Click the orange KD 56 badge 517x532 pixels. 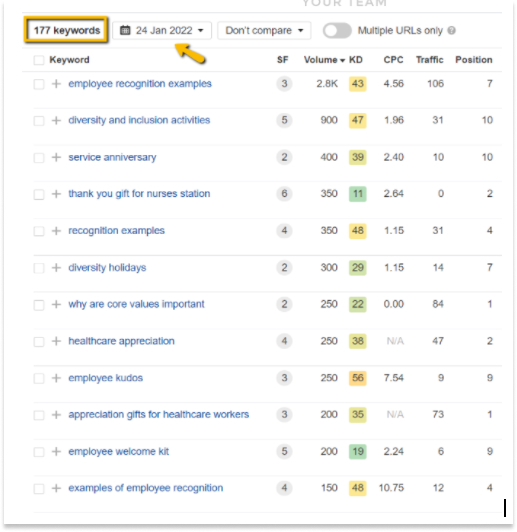tap(358, 378)
